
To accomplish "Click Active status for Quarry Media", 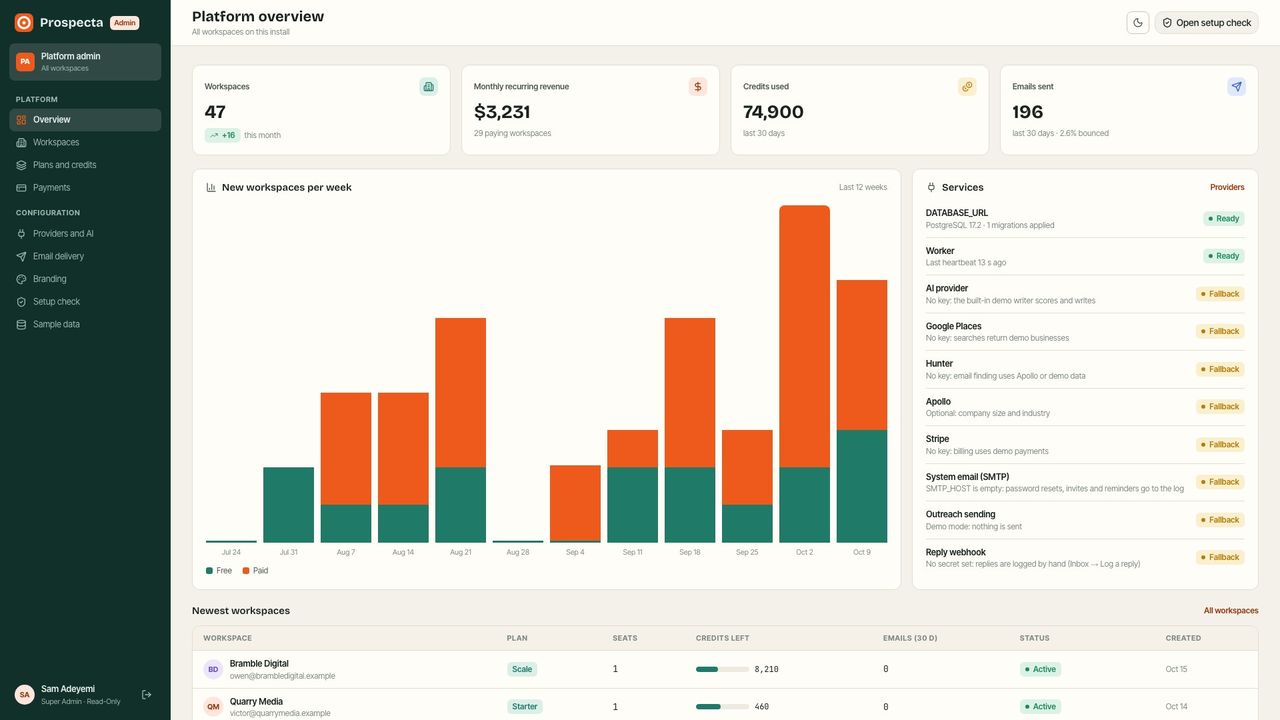I will click(1040, 706).
